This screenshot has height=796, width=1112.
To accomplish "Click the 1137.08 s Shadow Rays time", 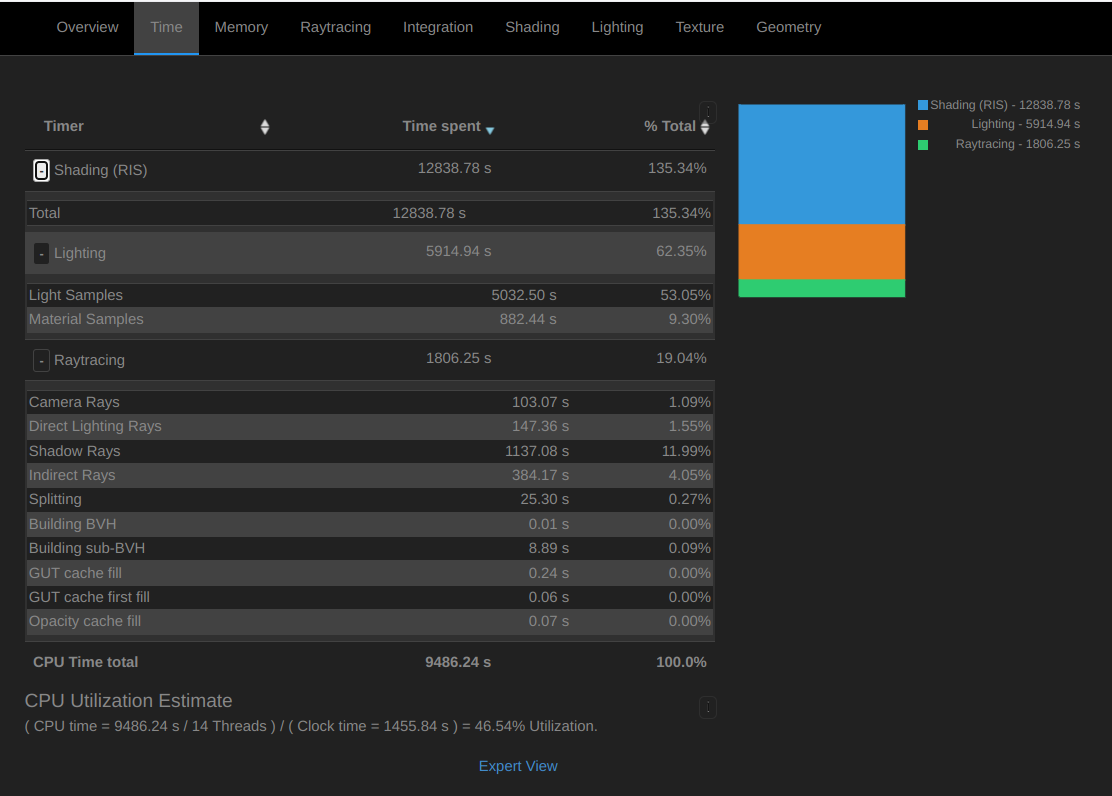I will tap(537, 451).
